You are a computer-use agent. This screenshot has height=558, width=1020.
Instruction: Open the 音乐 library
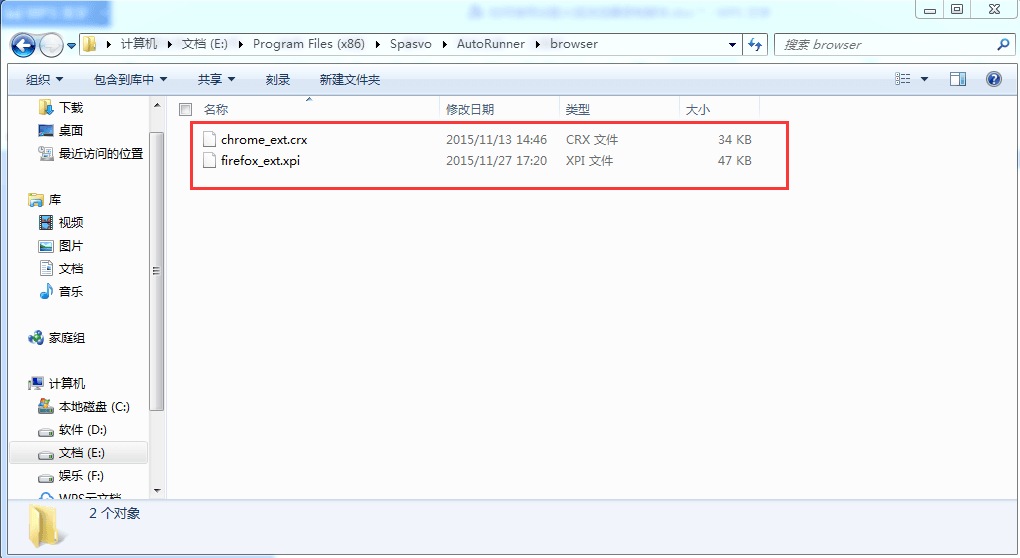coord(71,291)
